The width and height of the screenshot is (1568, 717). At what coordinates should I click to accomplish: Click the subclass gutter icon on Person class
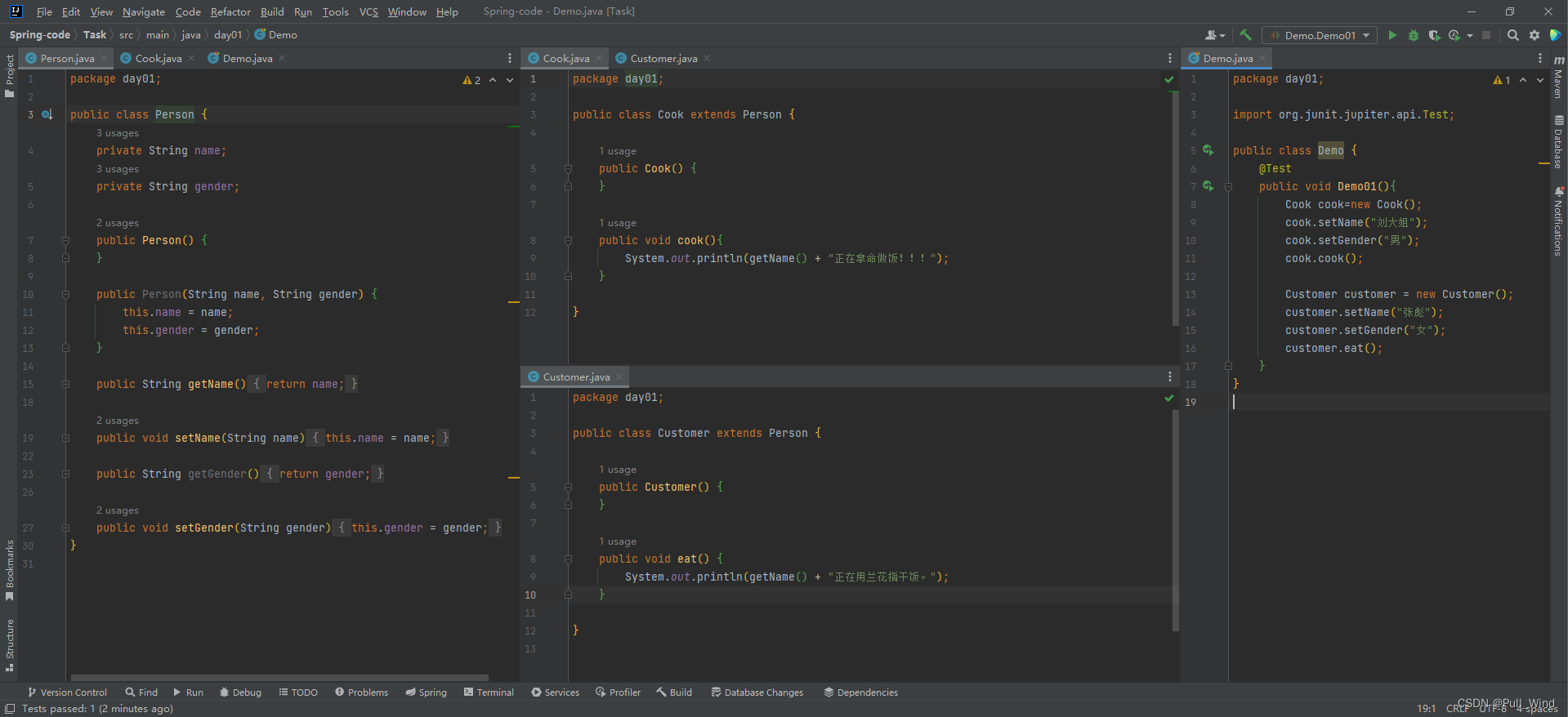(47, 114)
